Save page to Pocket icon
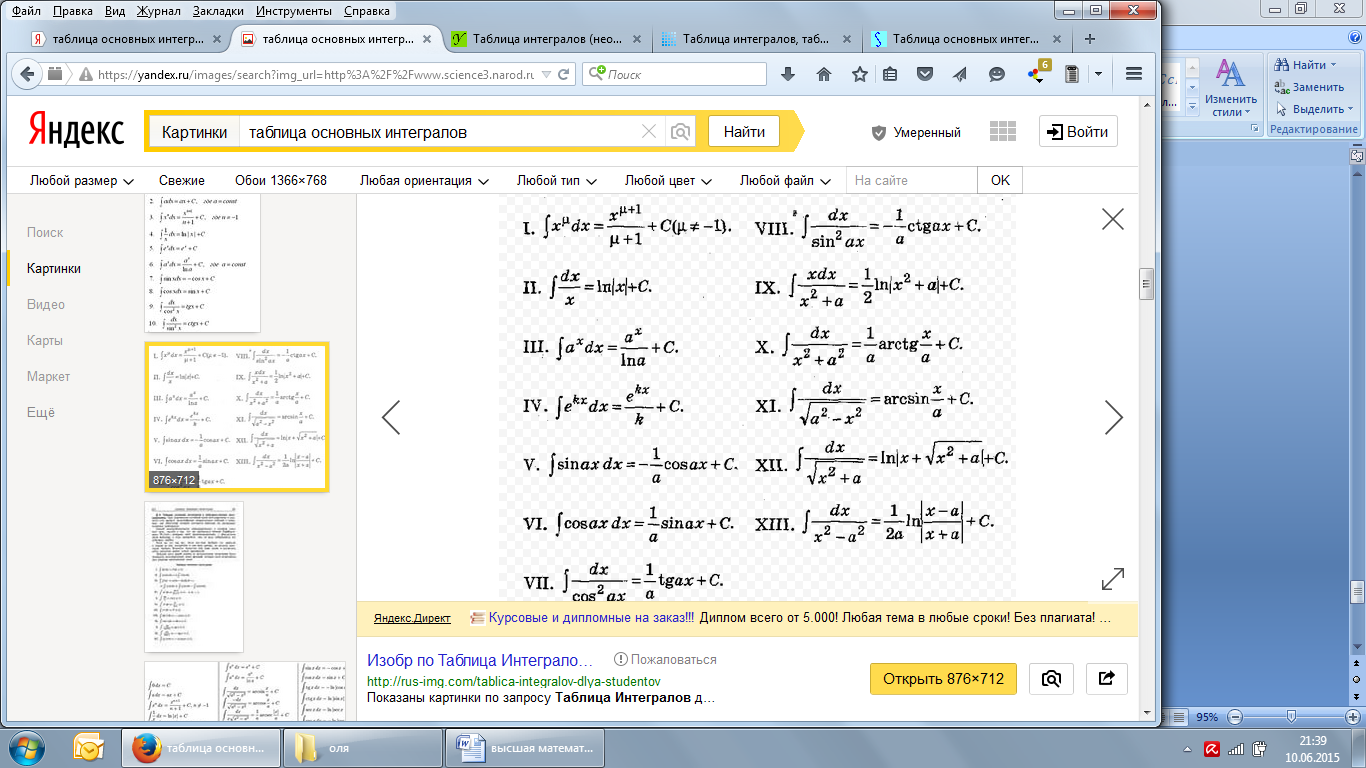1366x768 pixels. 926,74
